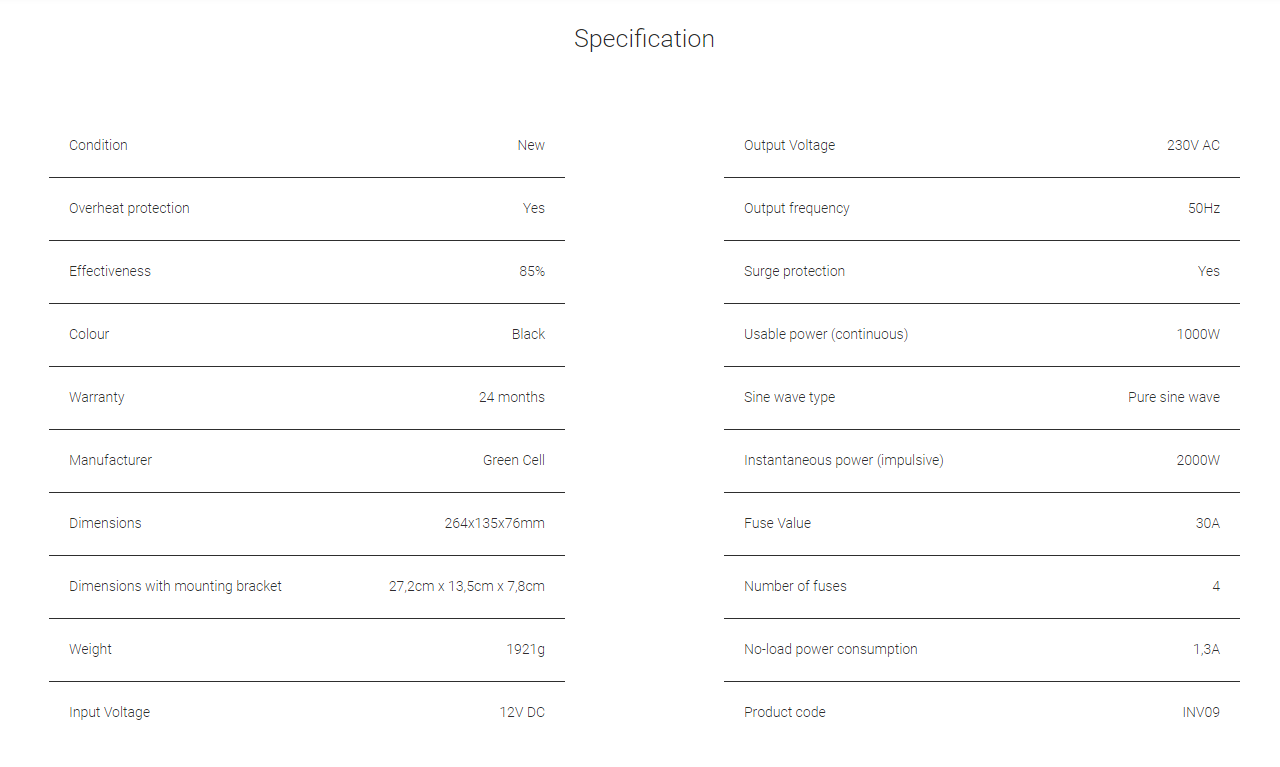1280x767 pixels.
Task: Select the 1921g weight value
Action: pos(526,649)
